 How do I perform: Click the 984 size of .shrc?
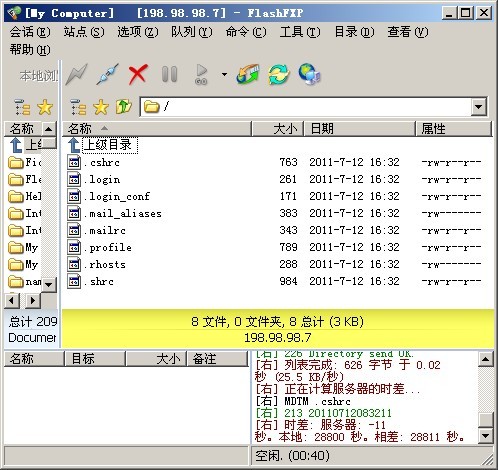(x=288, y=281)
